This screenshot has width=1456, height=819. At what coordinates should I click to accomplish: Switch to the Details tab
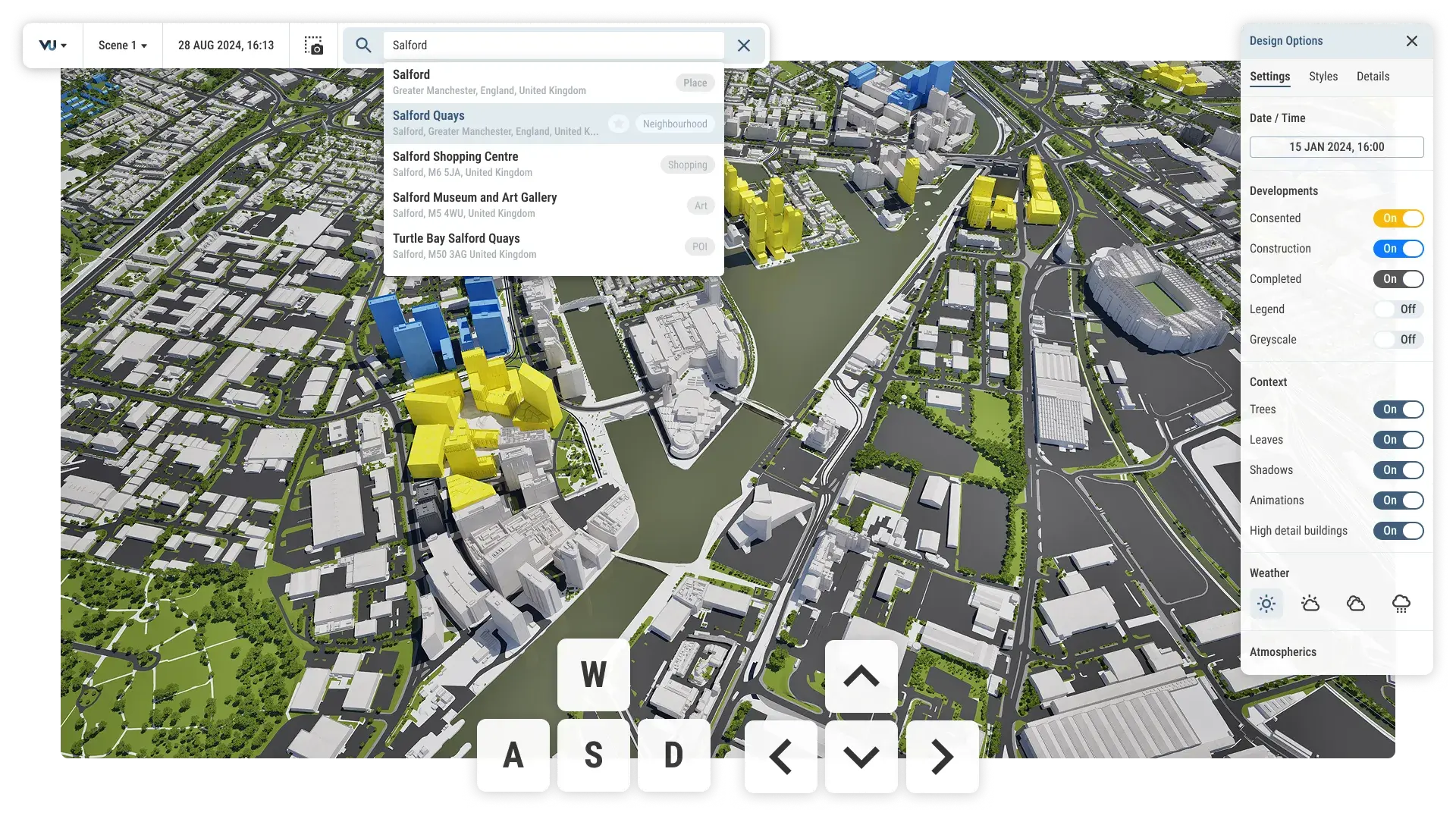coord(1373,77)
